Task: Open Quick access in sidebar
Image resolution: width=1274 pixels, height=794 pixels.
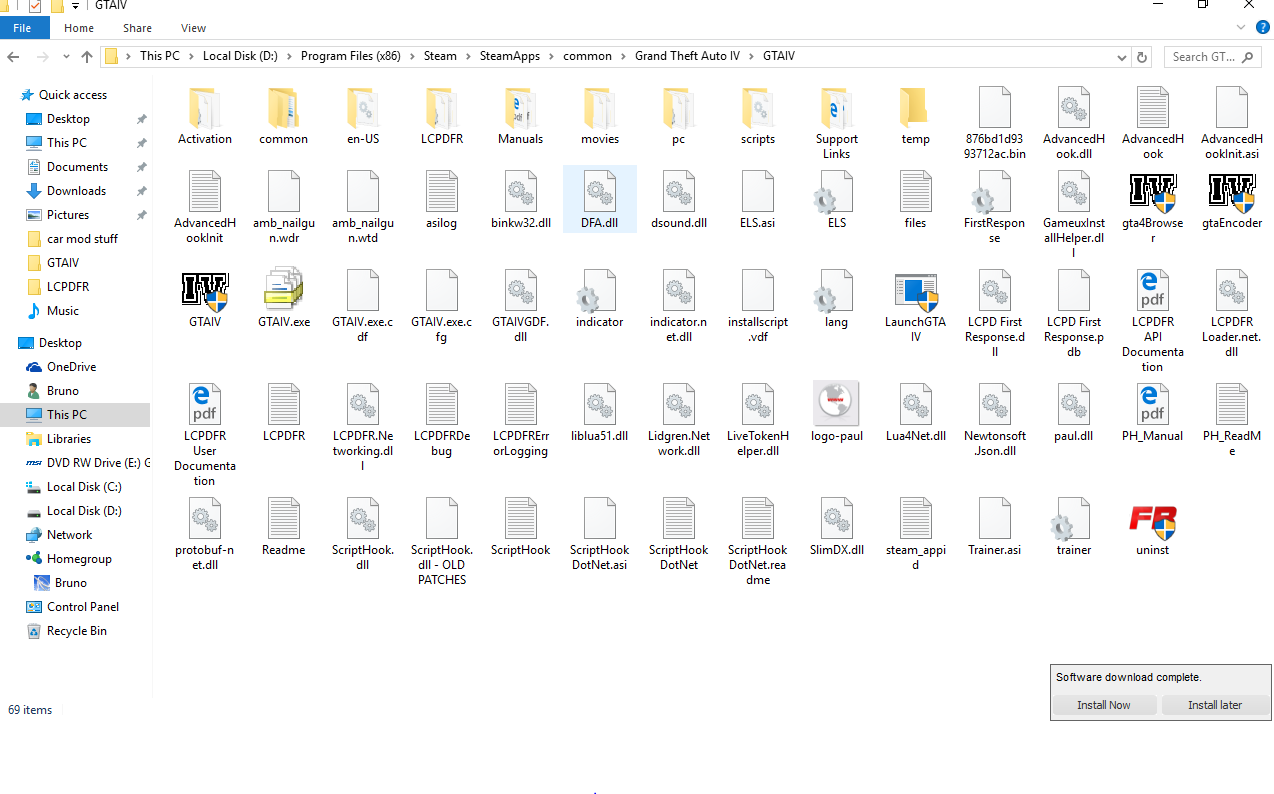Action: pos(73,95)
